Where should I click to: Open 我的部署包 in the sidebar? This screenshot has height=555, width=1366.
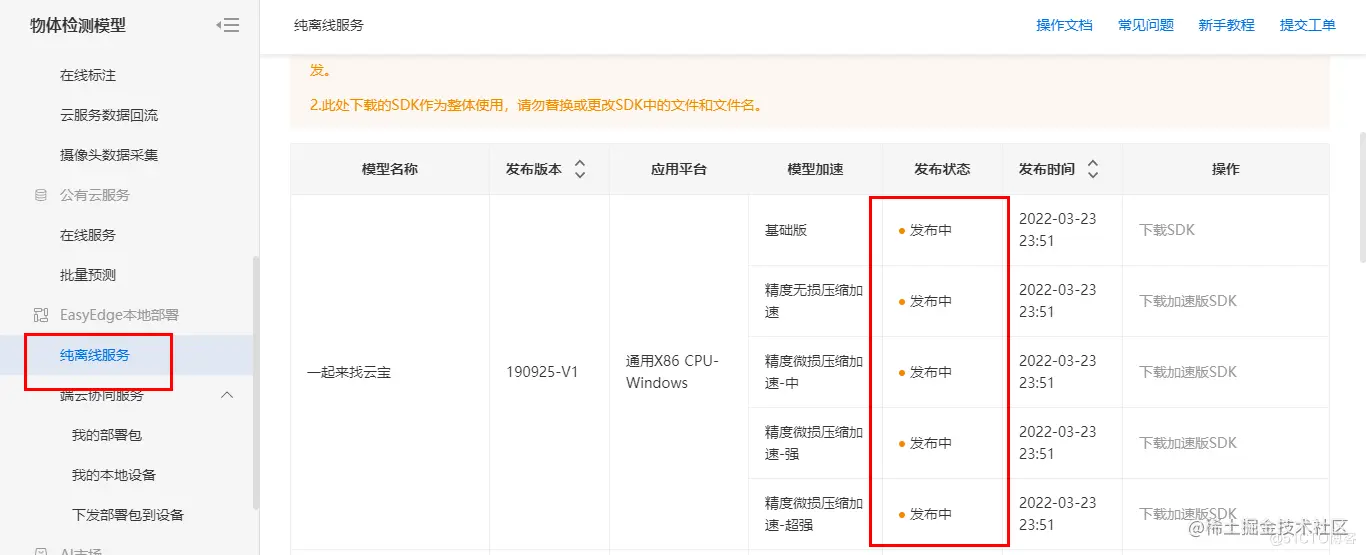point(107,435)
